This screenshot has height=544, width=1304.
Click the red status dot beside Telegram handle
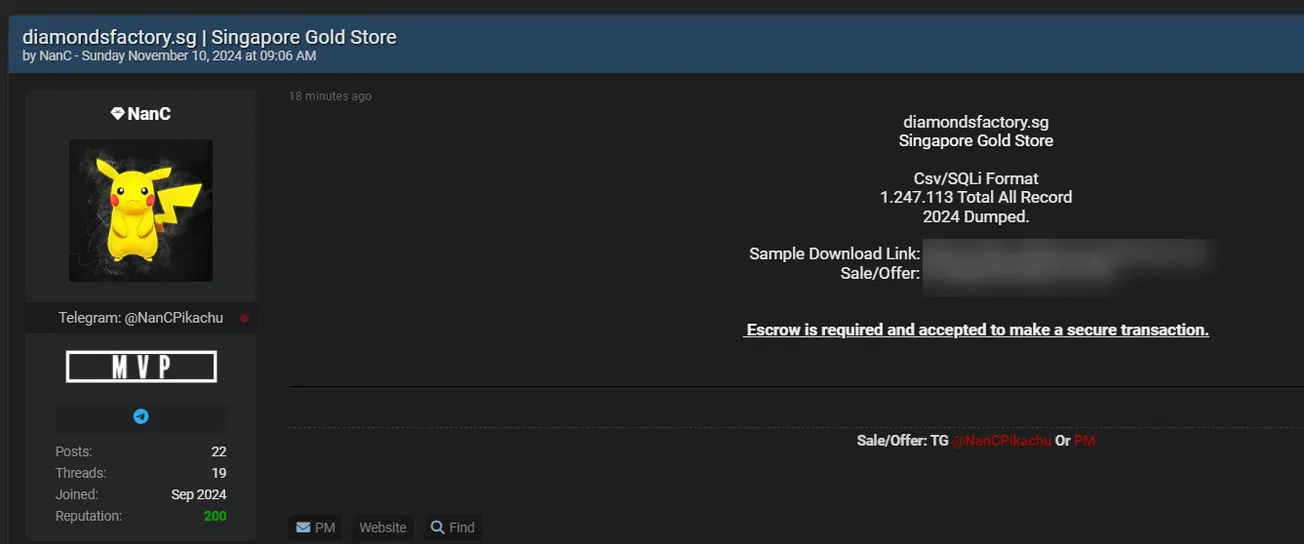coord(244,318)
